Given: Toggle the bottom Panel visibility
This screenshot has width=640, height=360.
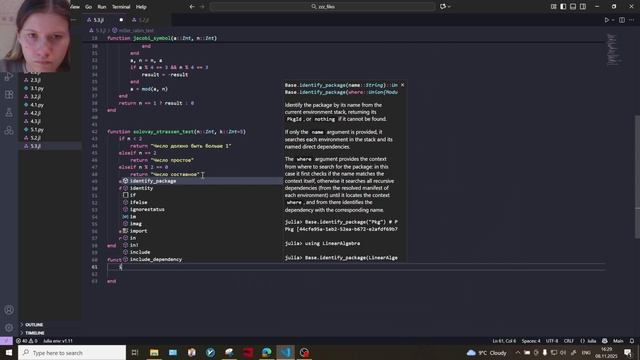Looking at the screenshot, I should (573, 7).
